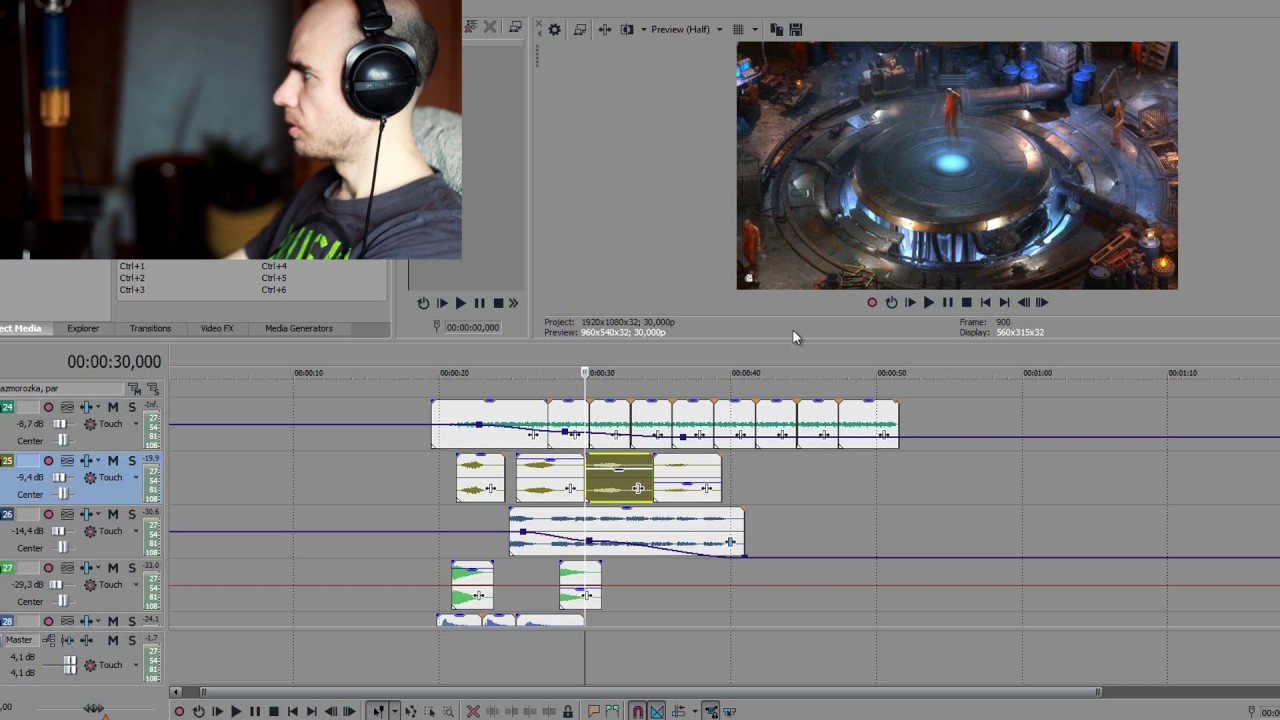Adjust volume slider on track 24
The width and height of the screenshot is (1280, 720).
click(59, 424)
